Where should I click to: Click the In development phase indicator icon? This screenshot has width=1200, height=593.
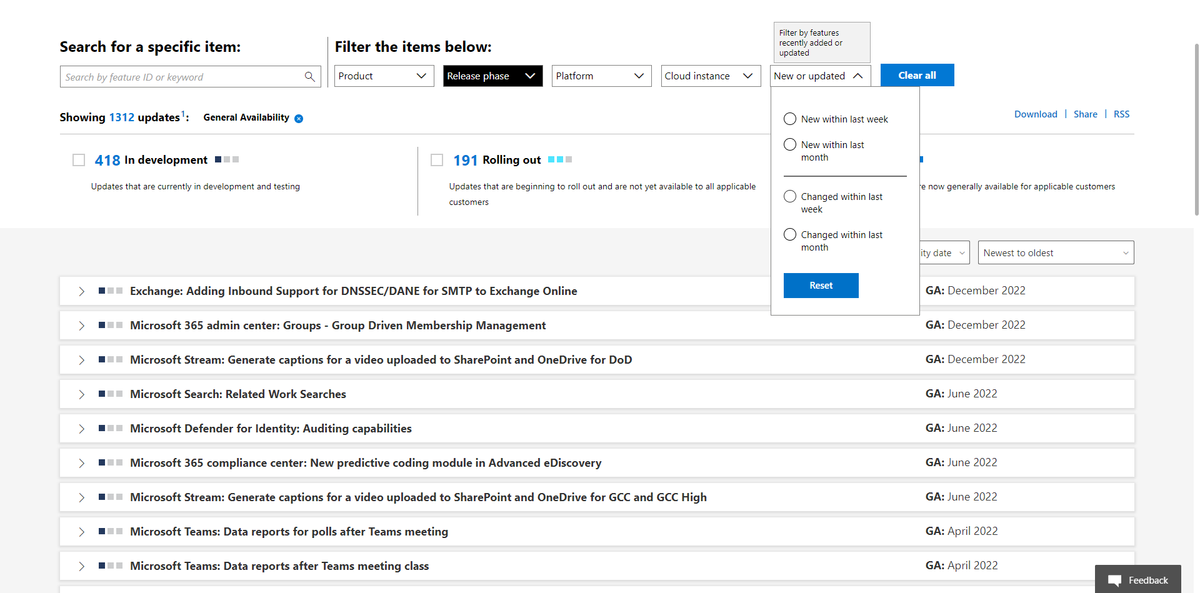pos(227,160)
